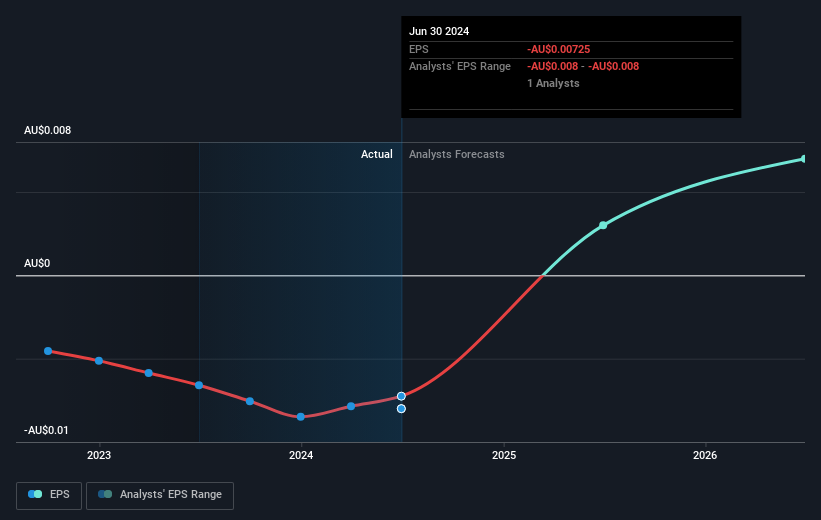821x520 pixels.
Task: Click the 2025 x-axis label
Action: (x=504, y=455)
